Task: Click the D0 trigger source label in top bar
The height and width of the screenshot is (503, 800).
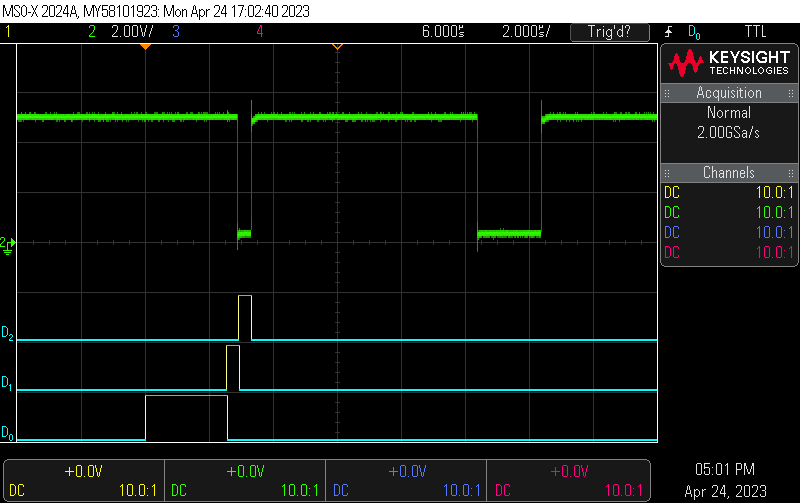Action: click(x=694, y=32)
